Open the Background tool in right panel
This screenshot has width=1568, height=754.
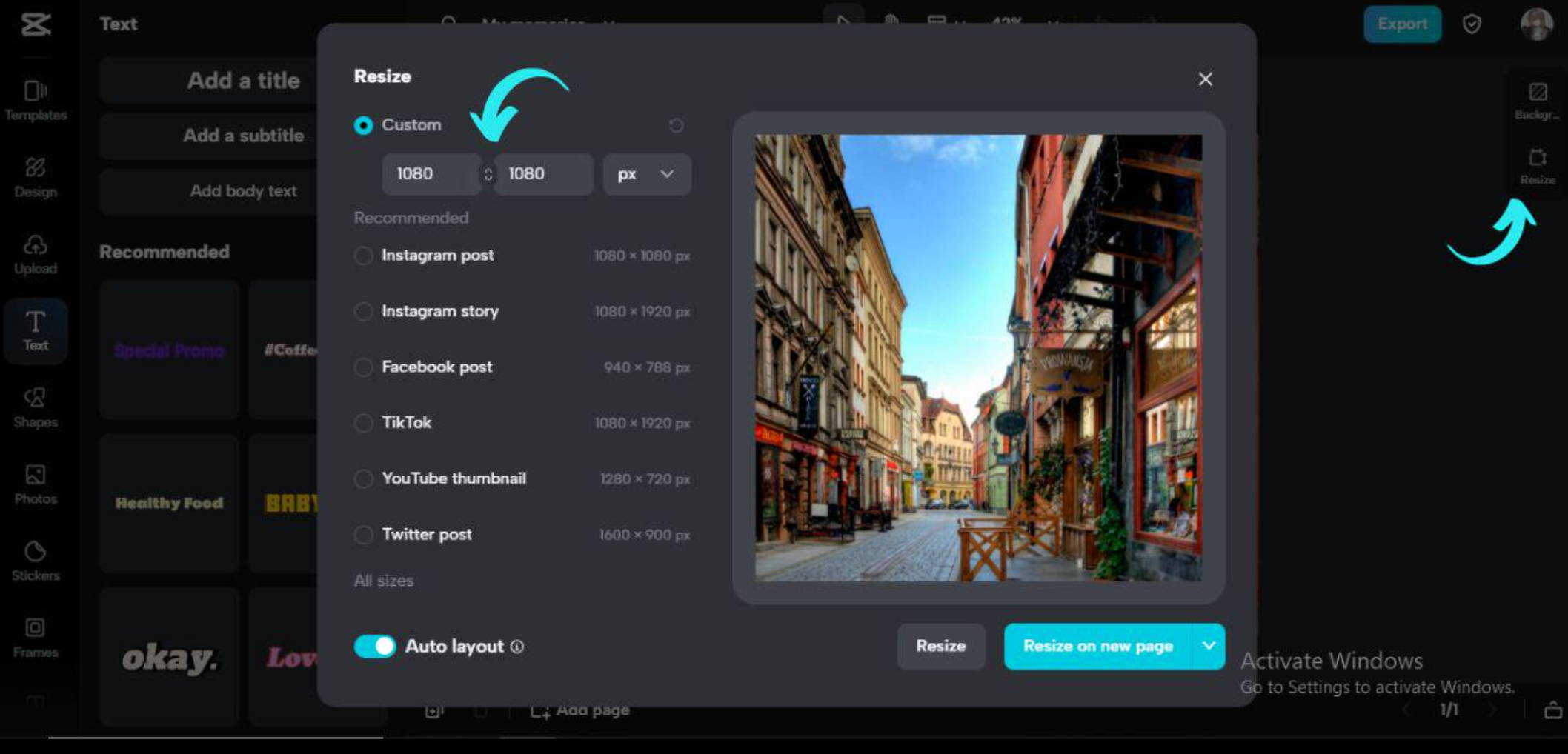(x=1537, y=101)
